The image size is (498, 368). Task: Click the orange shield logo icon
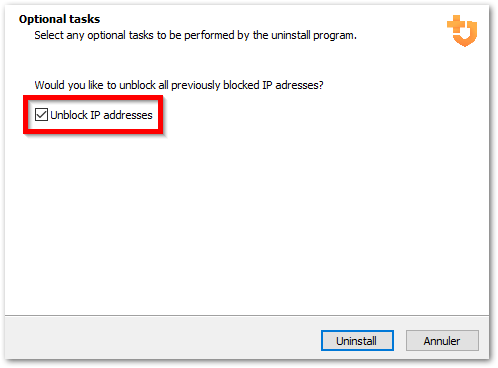tap(462, 31)
